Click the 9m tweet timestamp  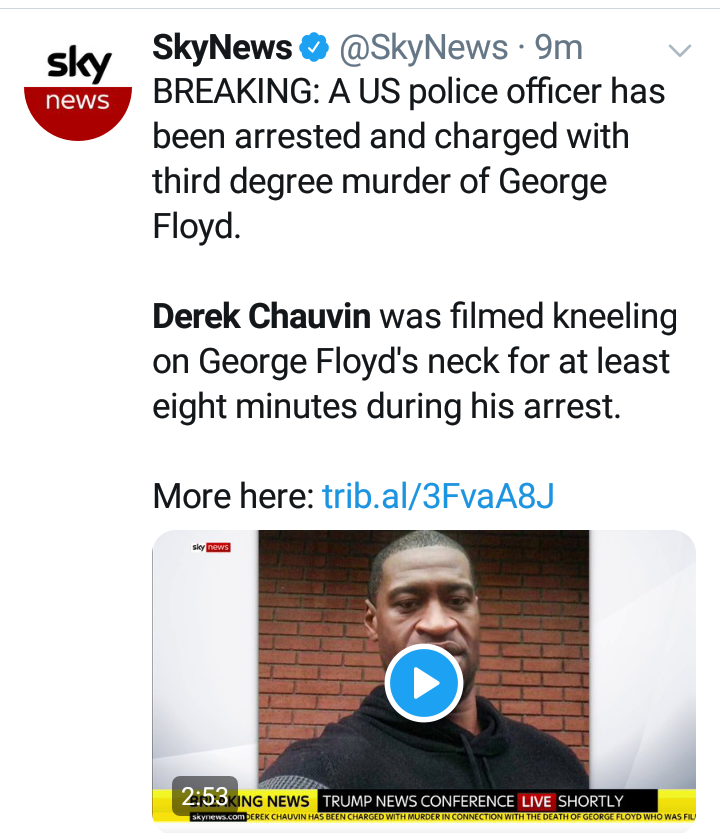tap(560, 47)
